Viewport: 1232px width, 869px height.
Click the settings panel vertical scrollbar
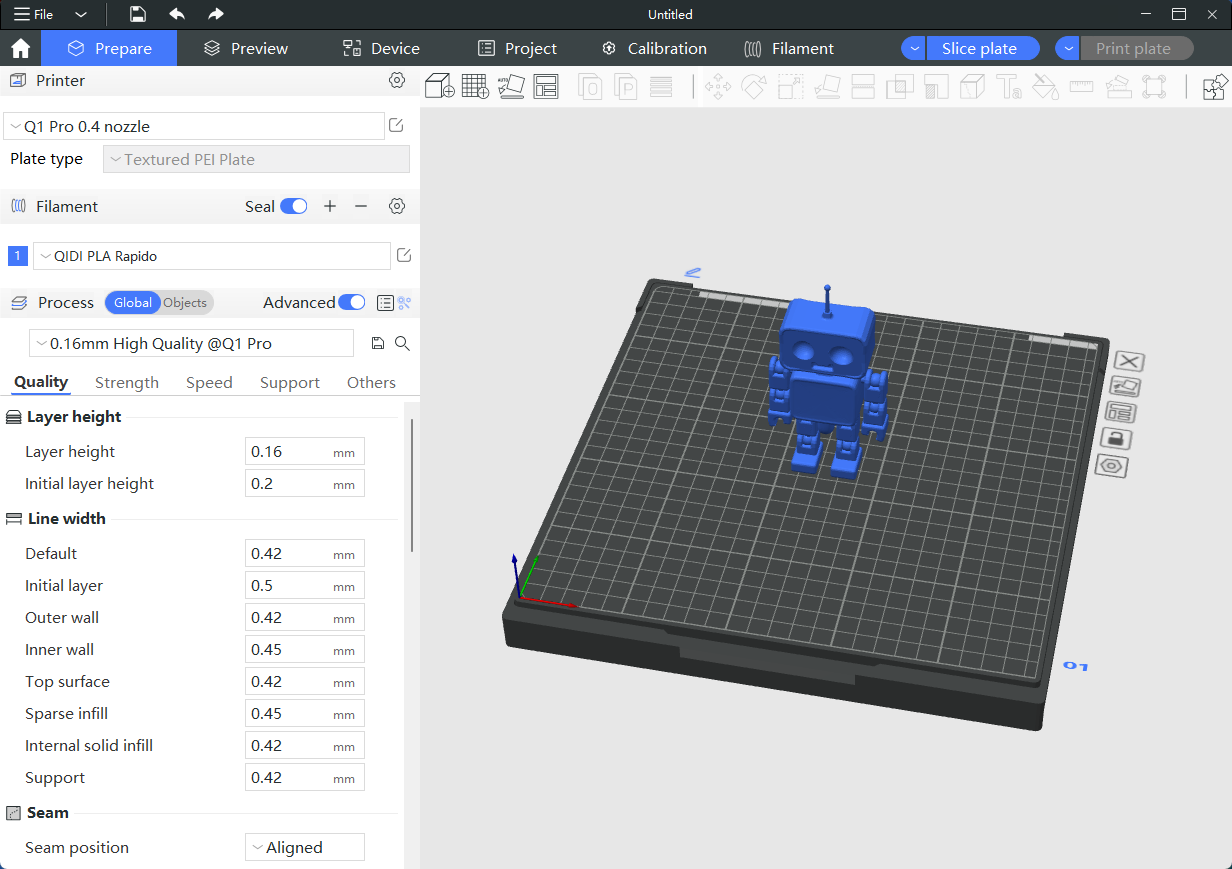click(x=411, y=484)
